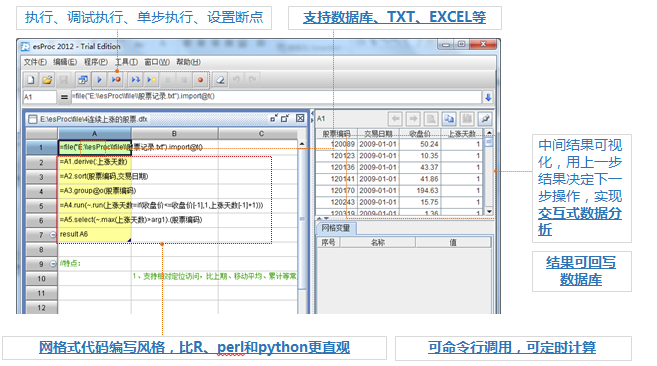Run to cursor with play-yellow-square icon
The height and width of the screenshot is (366, 657).
(x=151, y=79)
